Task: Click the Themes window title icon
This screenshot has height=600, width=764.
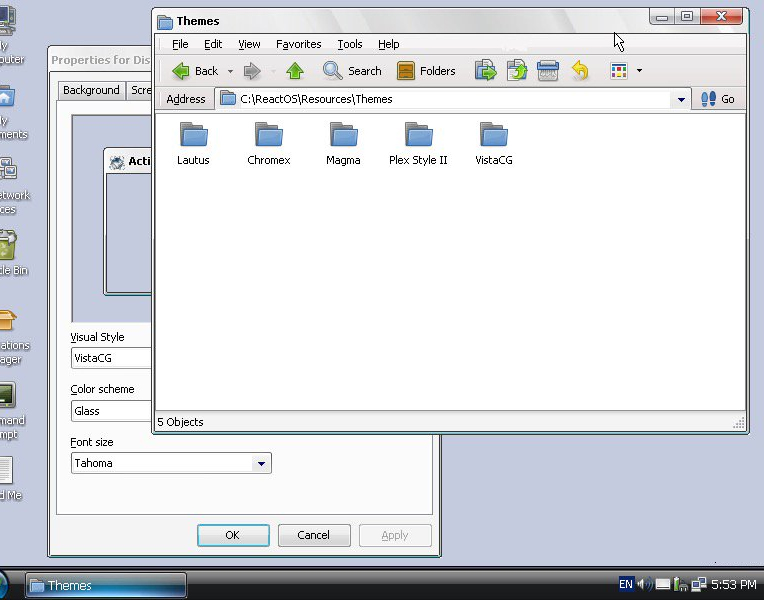Action: pyautogui.click(x=165, y=21)
